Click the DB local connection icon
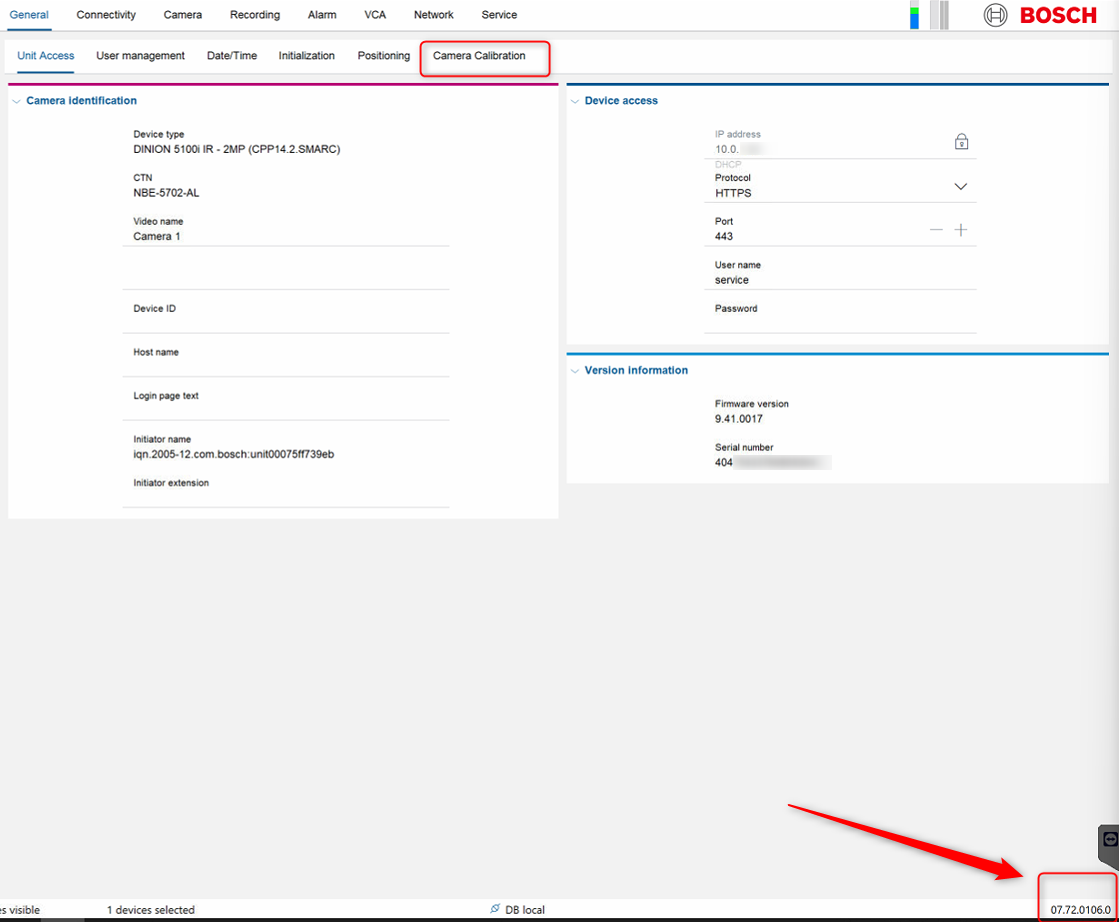Image resolution: width=1119 pixels, height=922 pixels. (495, 909)
